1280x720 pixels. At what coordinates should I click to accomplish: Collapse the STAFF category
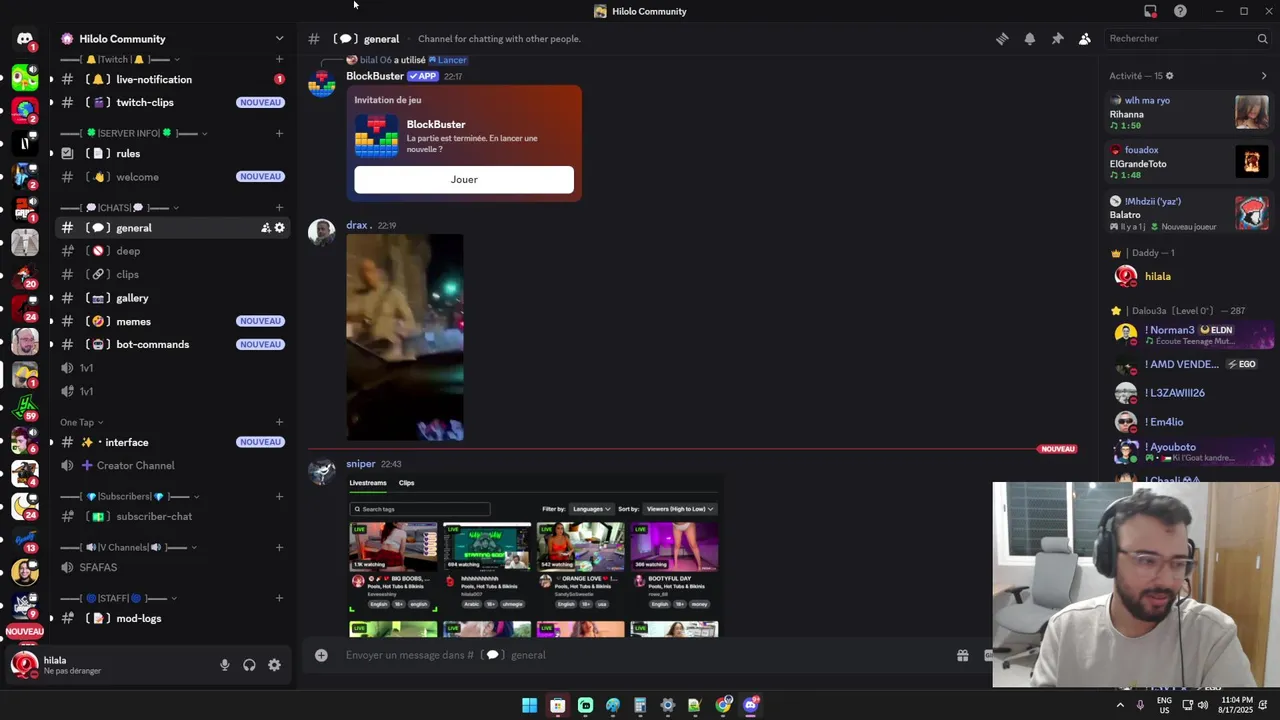tap(119, 599)
